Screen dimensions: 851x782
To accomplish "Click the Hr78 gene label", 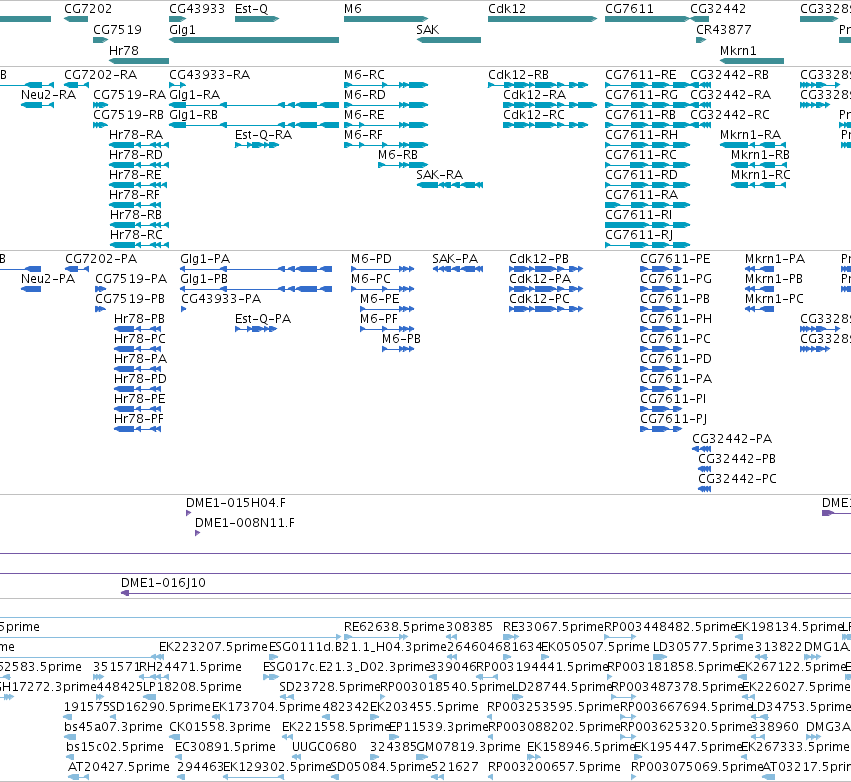I will point(124,50).
